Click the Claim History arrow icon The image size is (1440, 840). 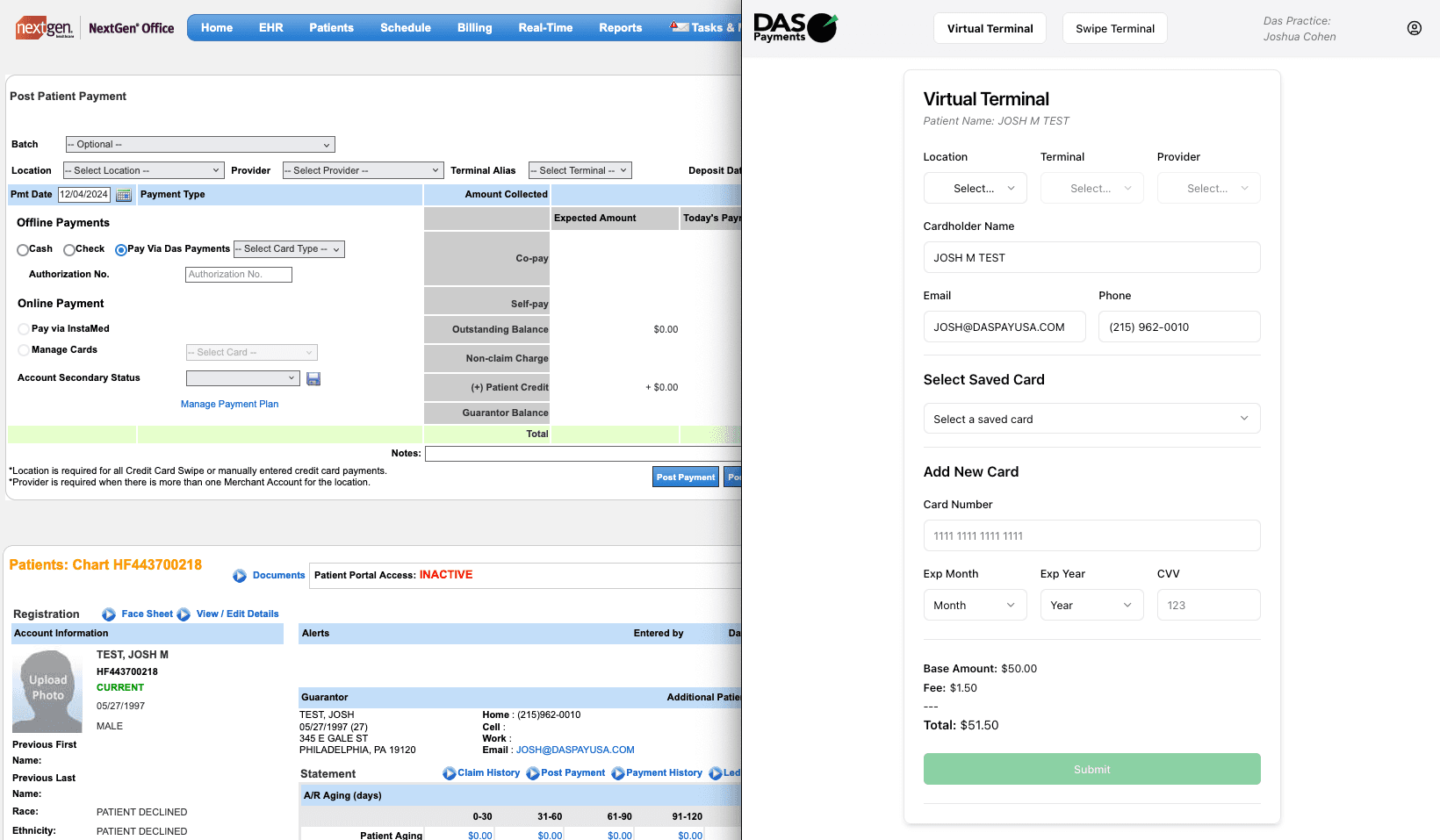click(449, 773)
